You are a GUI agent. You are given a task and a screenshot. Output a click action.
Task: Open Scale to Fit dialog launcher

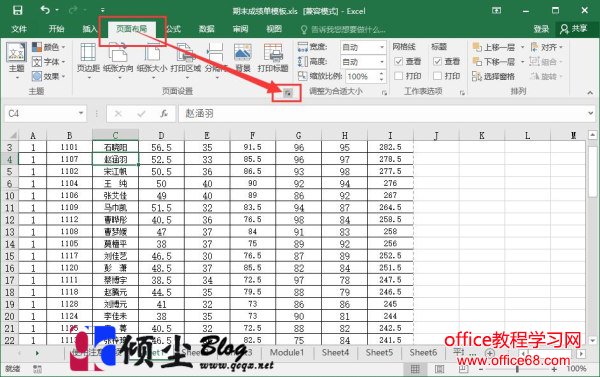pyautogui.click(x=384, y=93)
